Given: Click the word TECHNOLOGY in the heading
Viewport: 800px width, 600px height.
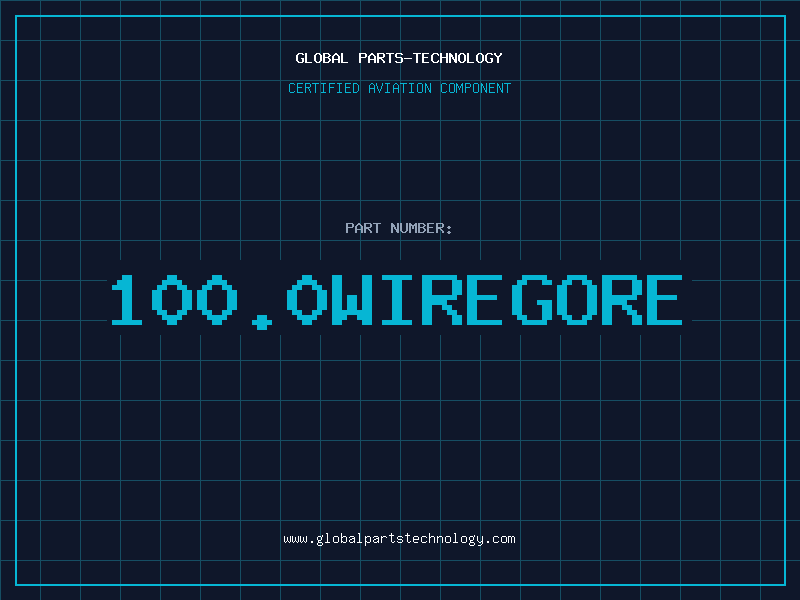Looking at the screenshot, I should coord(458,58).
